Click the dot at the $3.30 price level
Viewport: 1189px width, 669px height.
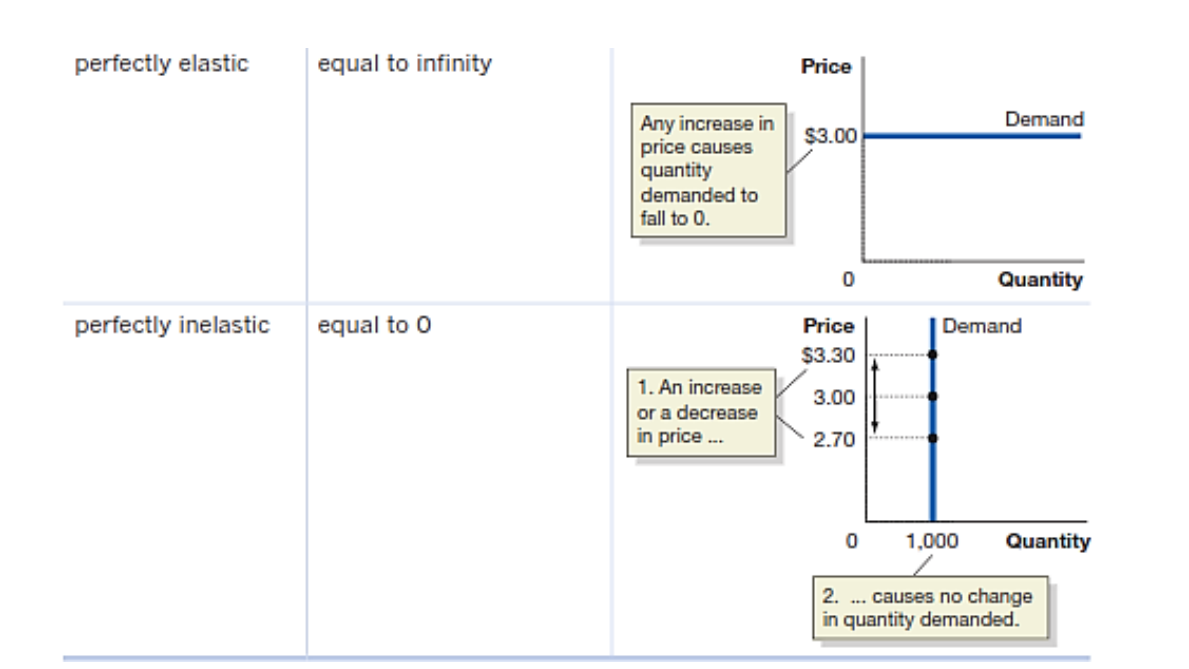pos(932,354)
